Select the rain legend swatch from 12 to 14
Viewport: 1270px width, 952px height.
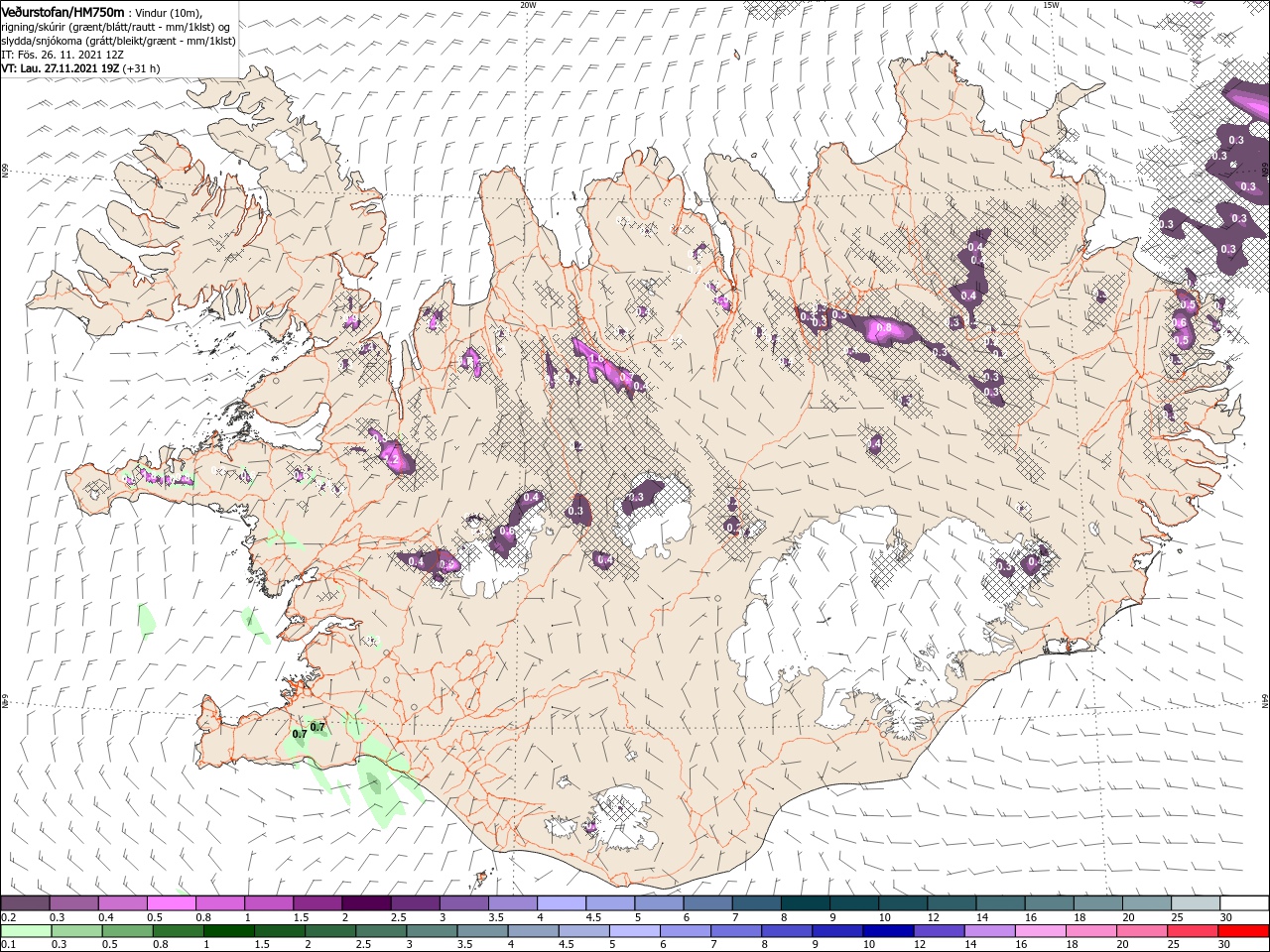point(940,930)
